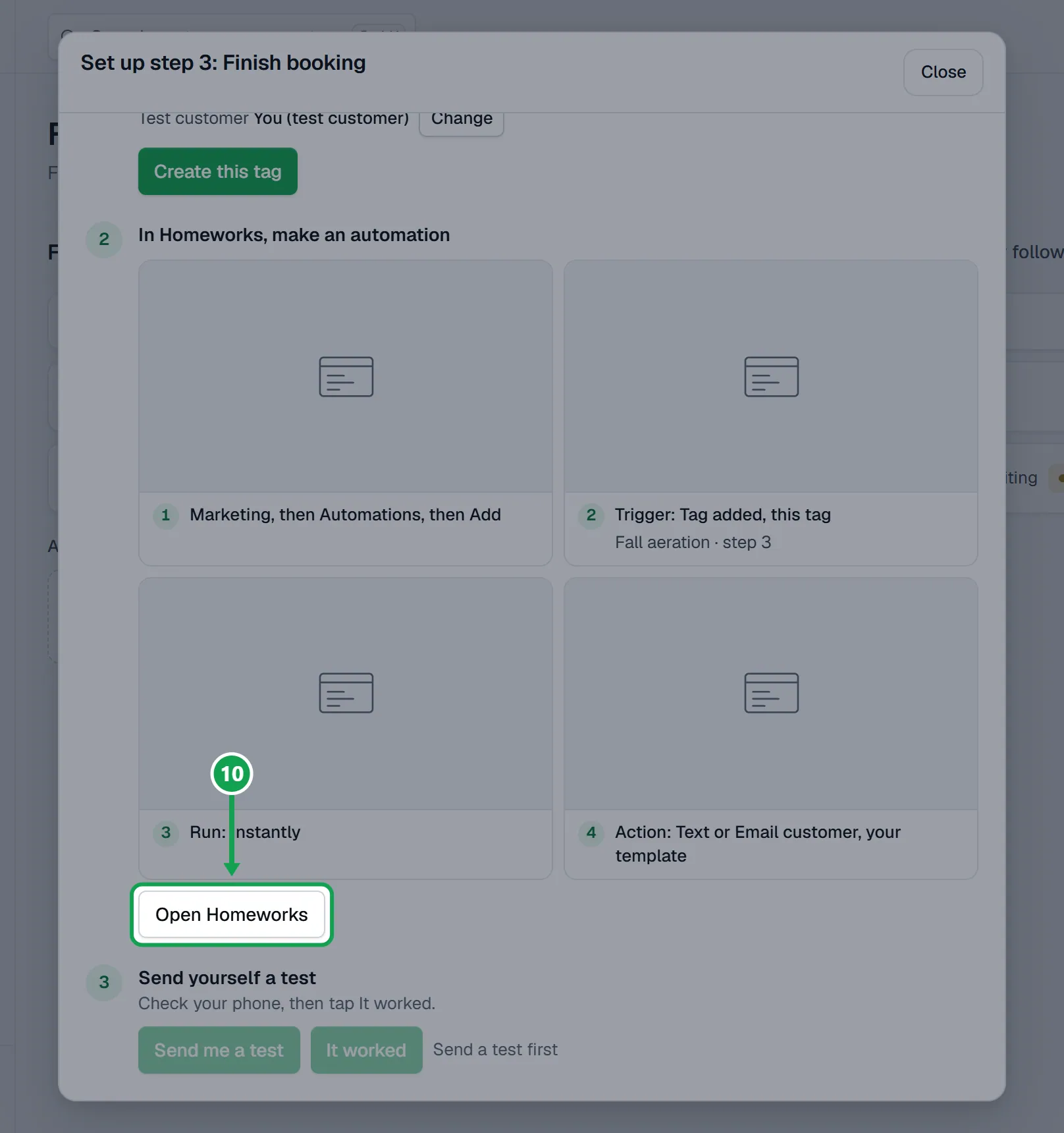Screen dimensions: 1064x1133
Task: Click the 'Send yourself a test' heading
Action: 227,978
